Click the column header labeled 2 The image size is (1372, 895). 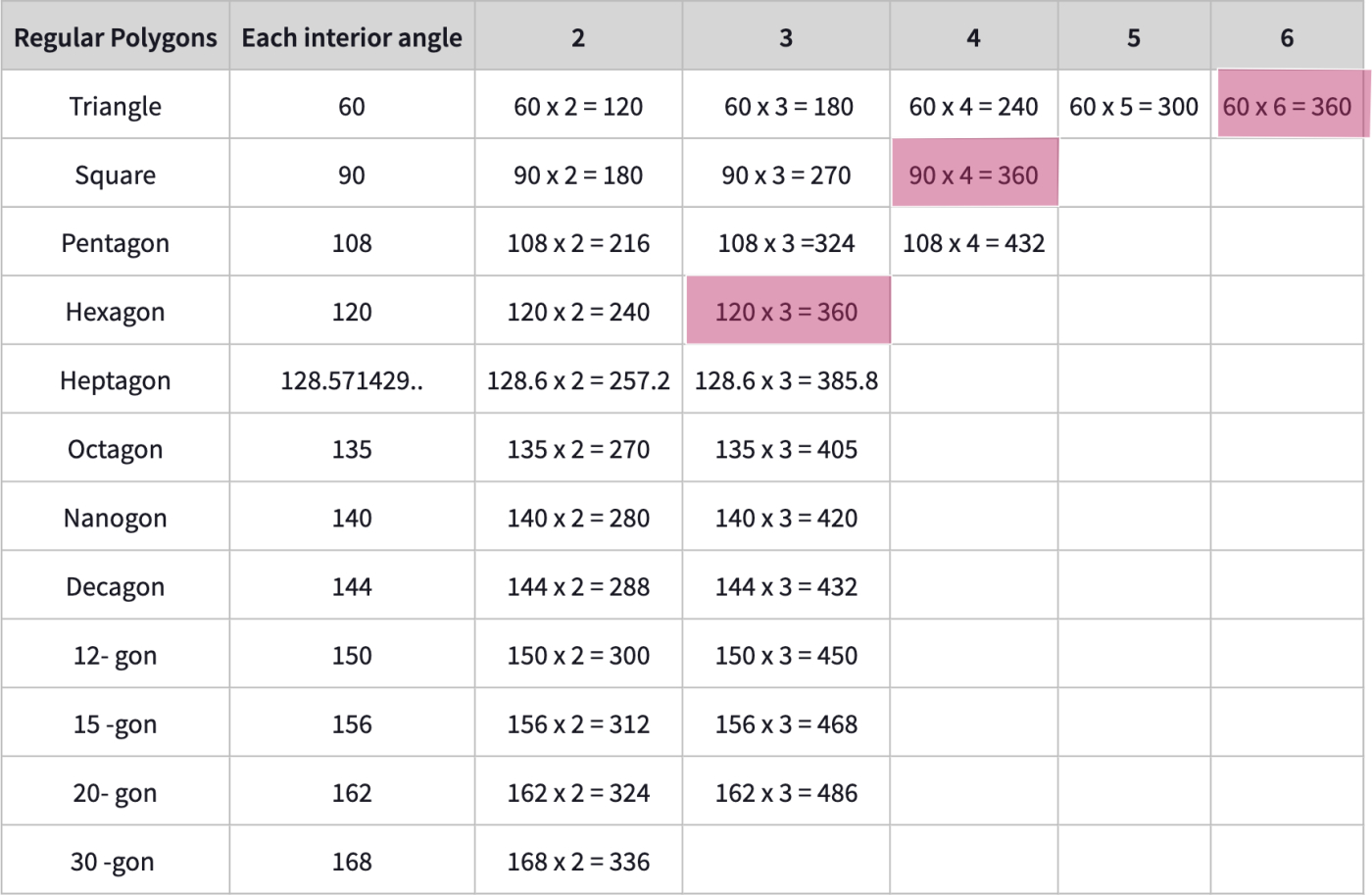(x=578, y=36)
